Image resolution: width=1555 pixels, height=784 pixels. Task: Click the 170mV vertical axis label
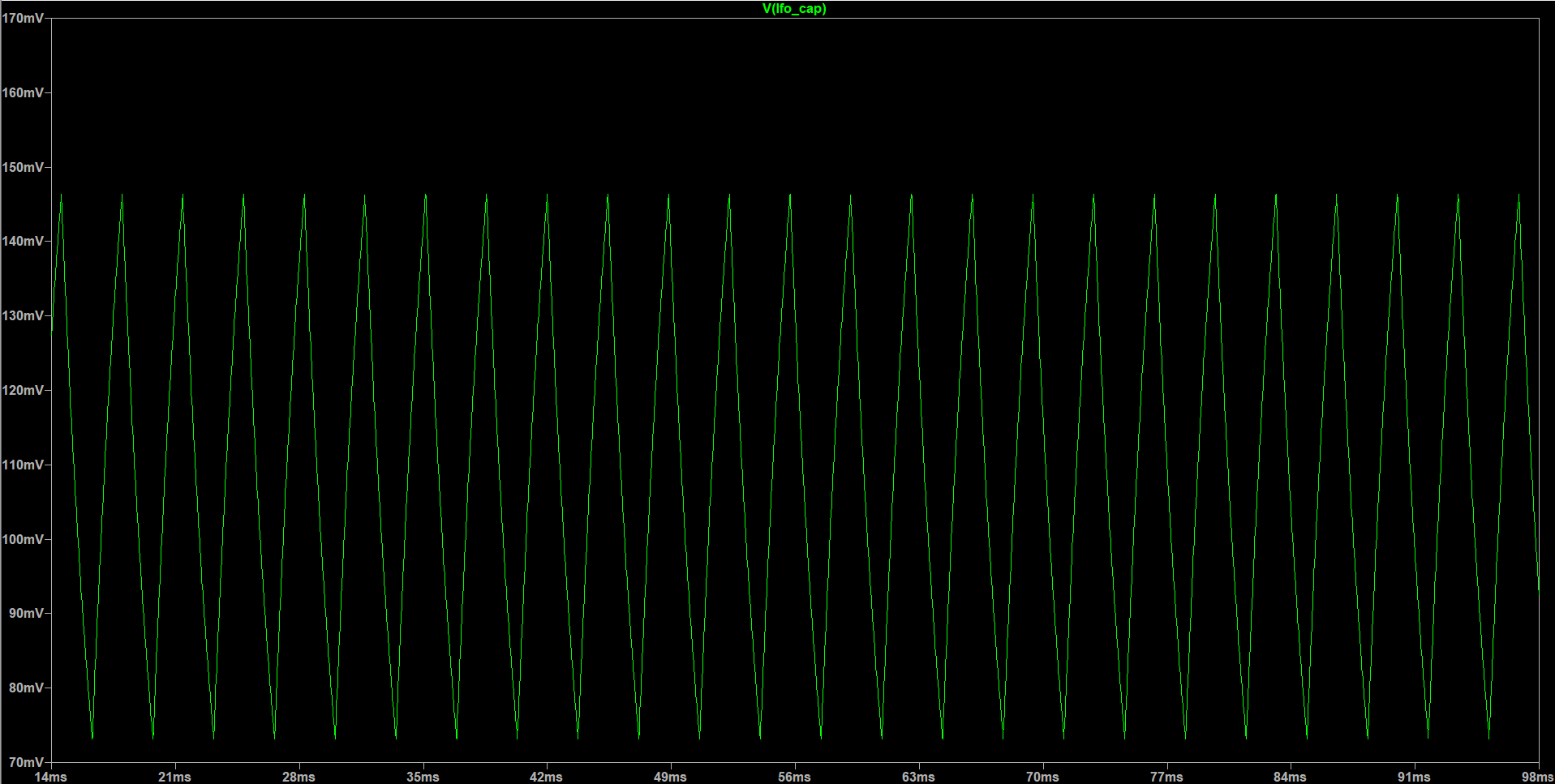point(23,18)
